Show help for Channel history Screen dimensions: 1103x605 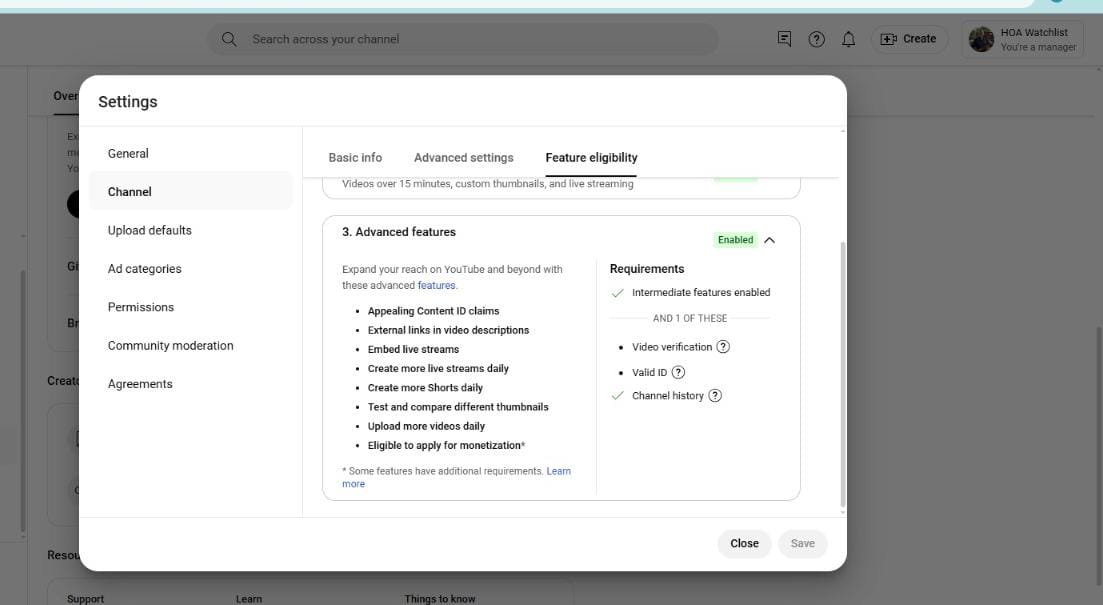pyautogui.click(x=715, y=396)
